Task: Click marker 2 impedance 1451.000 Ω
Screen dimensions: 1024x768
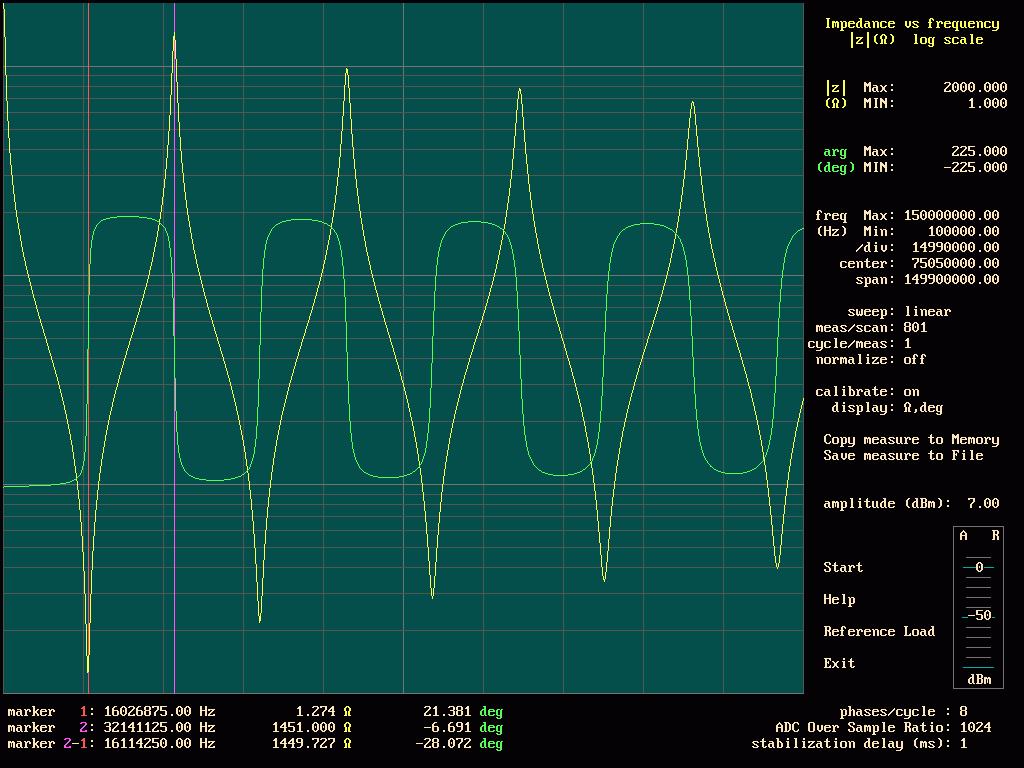Action: tap(312, 728)
